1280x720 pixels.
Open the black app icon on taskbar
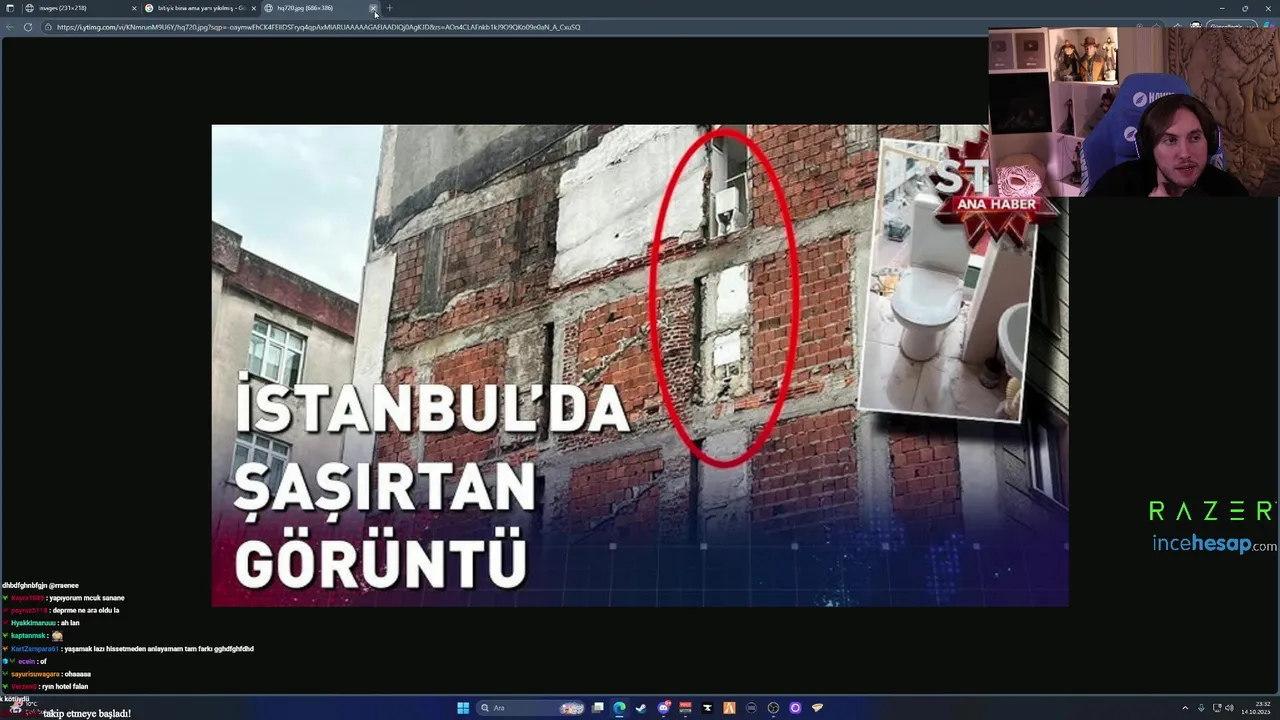[x=707, y=708]
